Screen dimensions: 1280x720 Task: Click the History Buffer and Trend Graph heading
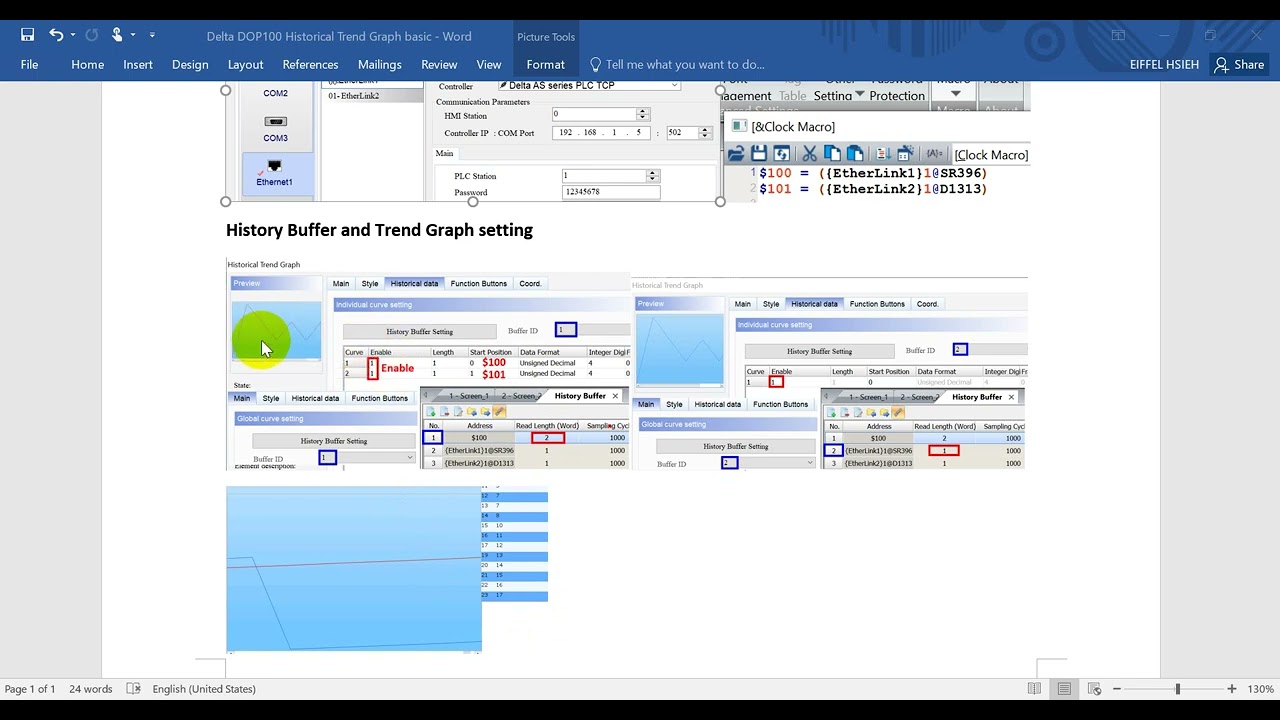click(x=379, y=230)
